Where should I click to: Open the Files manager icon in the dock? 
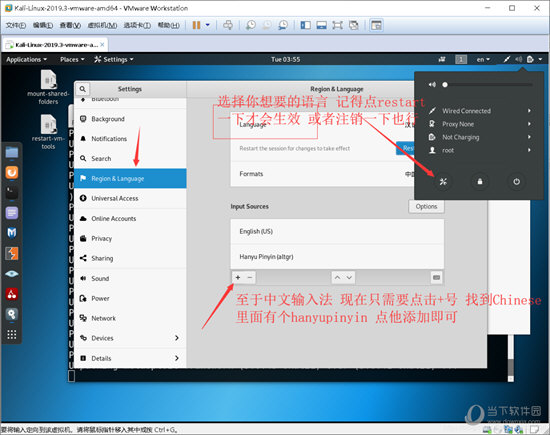point(12,152)
